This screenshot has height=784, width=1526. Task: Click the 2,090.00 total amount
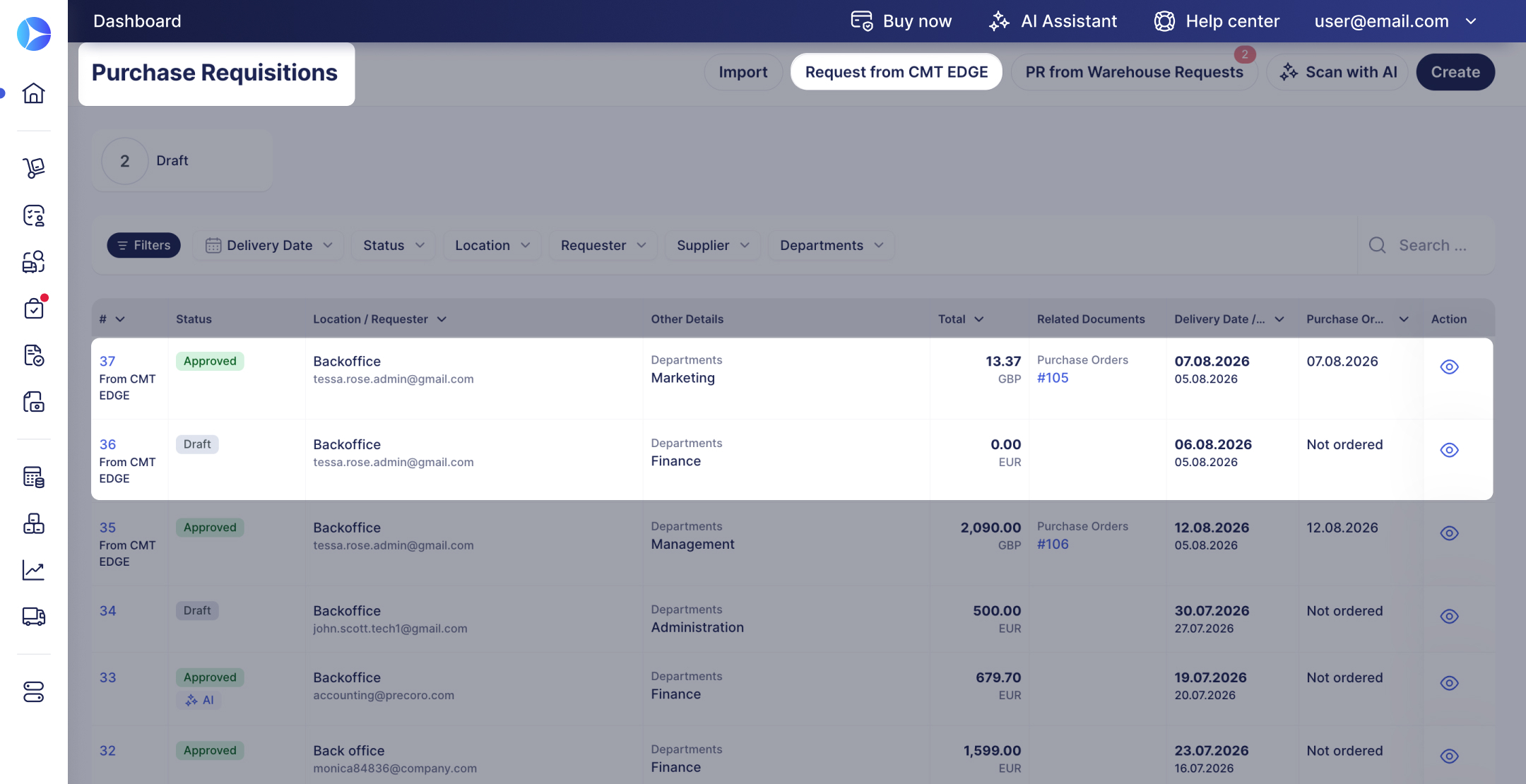[990, 528]
